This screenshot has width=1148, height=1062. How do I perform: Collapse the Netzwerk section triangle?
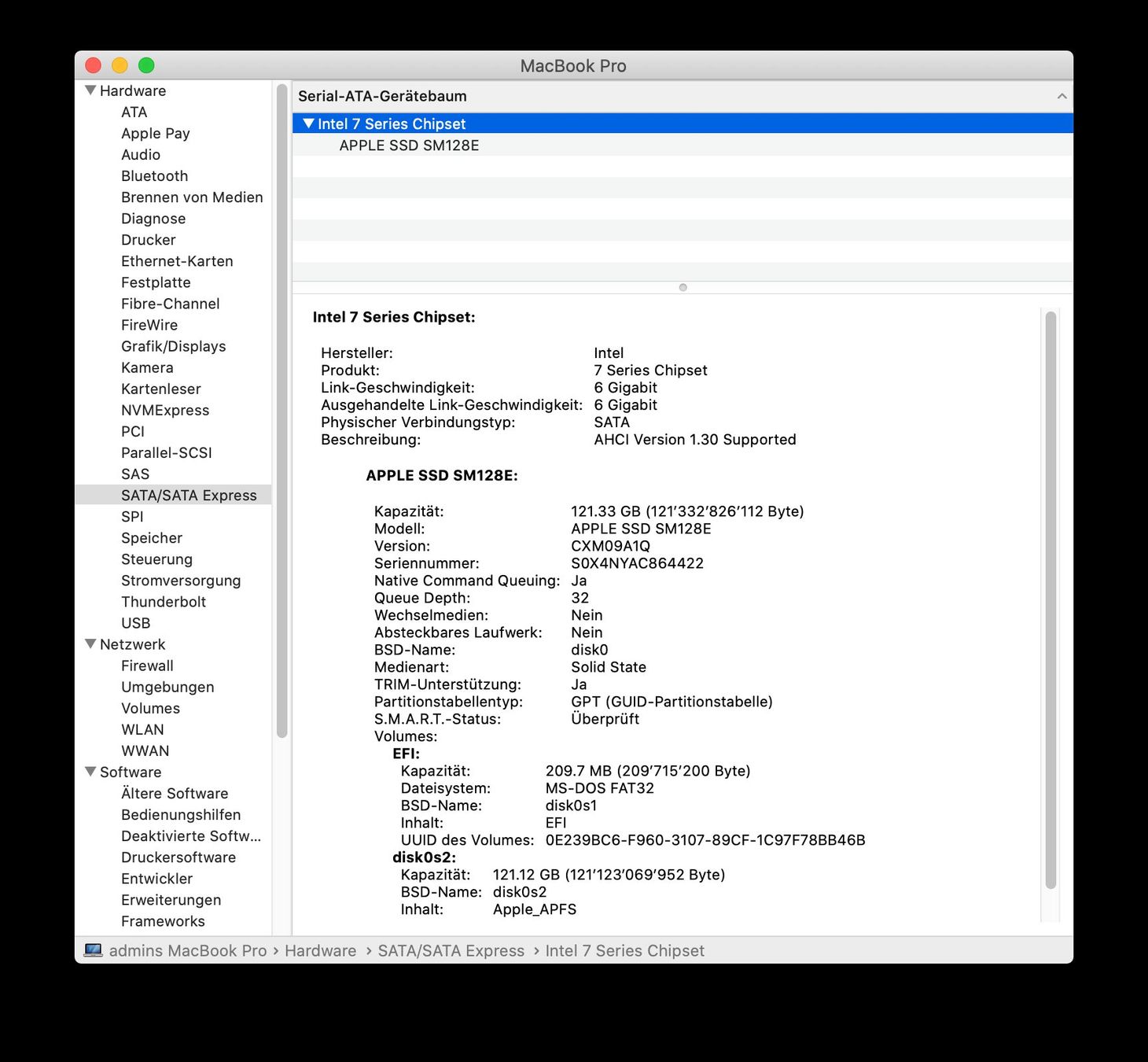[90, 643]
